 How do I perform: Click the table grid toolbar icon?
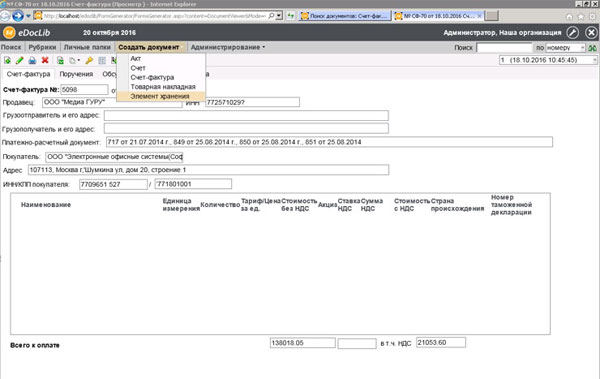pos(102,60)
